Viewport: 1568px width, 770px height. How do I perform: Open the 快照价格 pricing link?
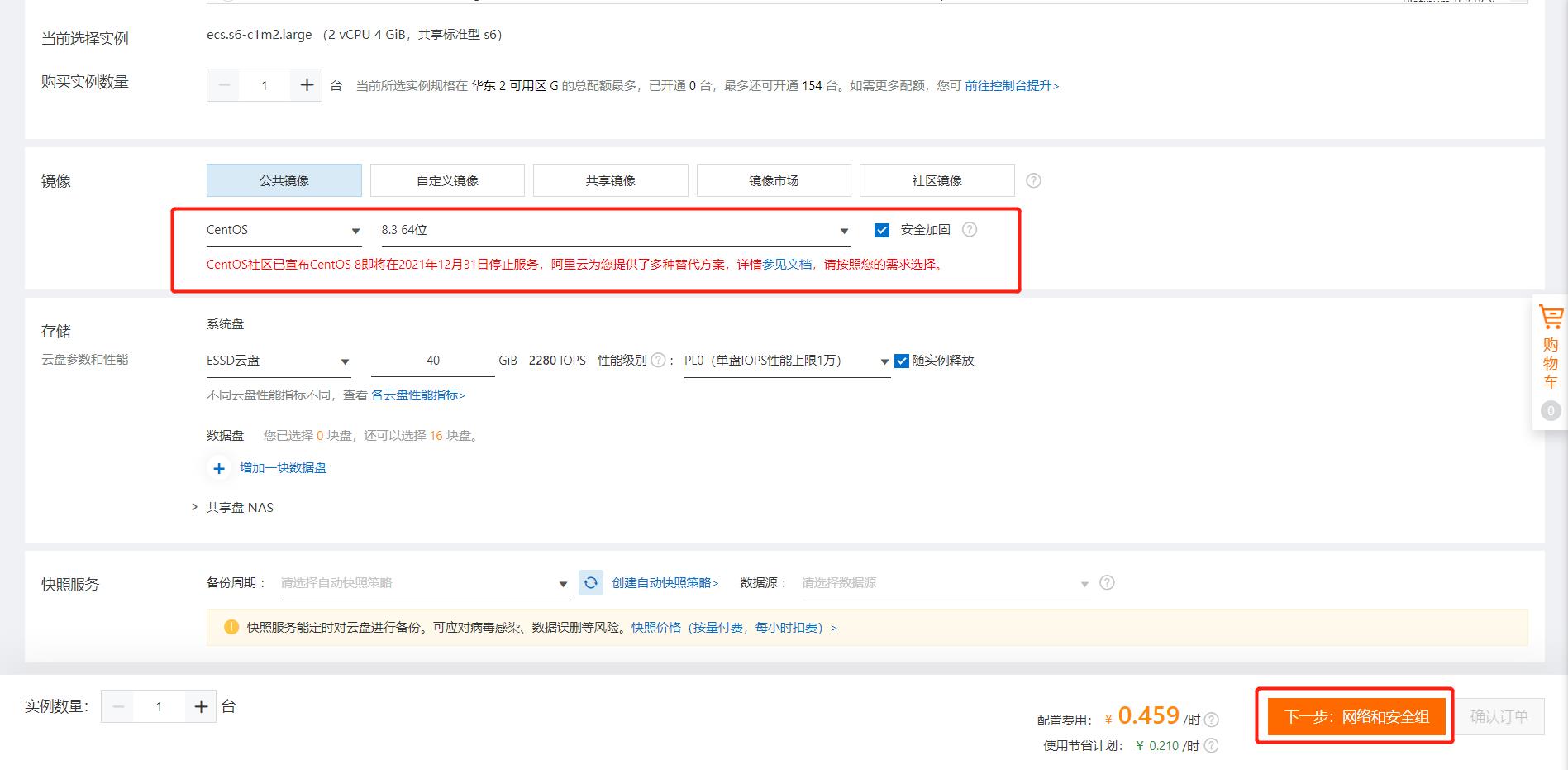tap(734, 628)
